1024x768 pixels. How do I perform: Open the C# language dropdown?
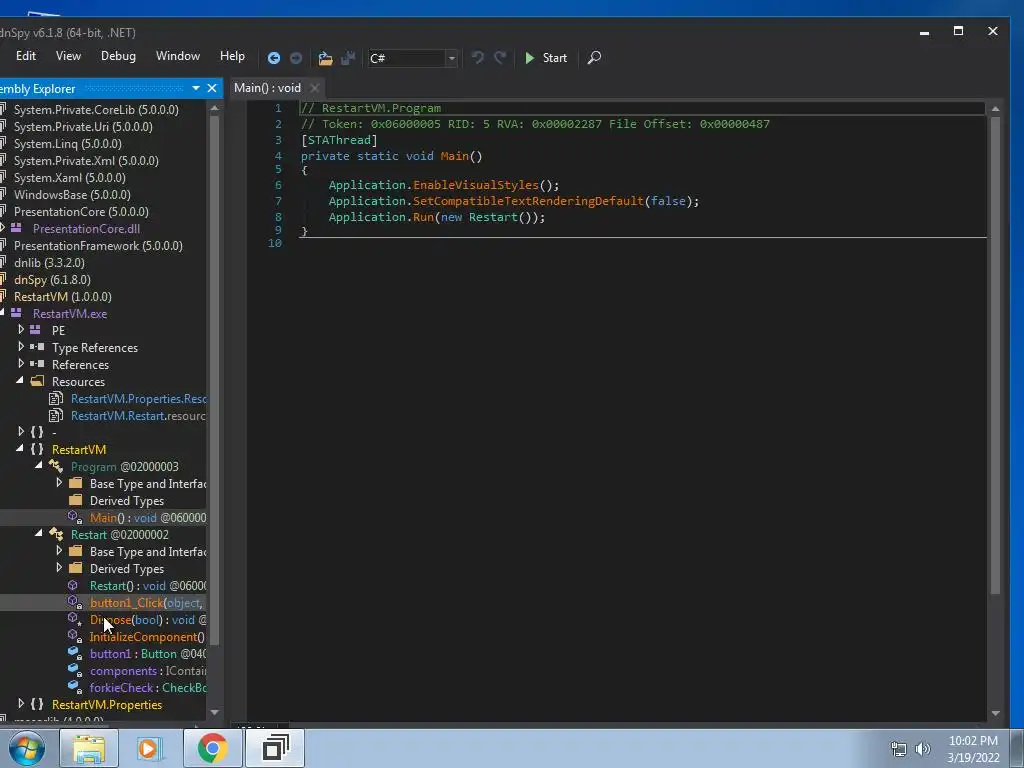pos(451,58)
